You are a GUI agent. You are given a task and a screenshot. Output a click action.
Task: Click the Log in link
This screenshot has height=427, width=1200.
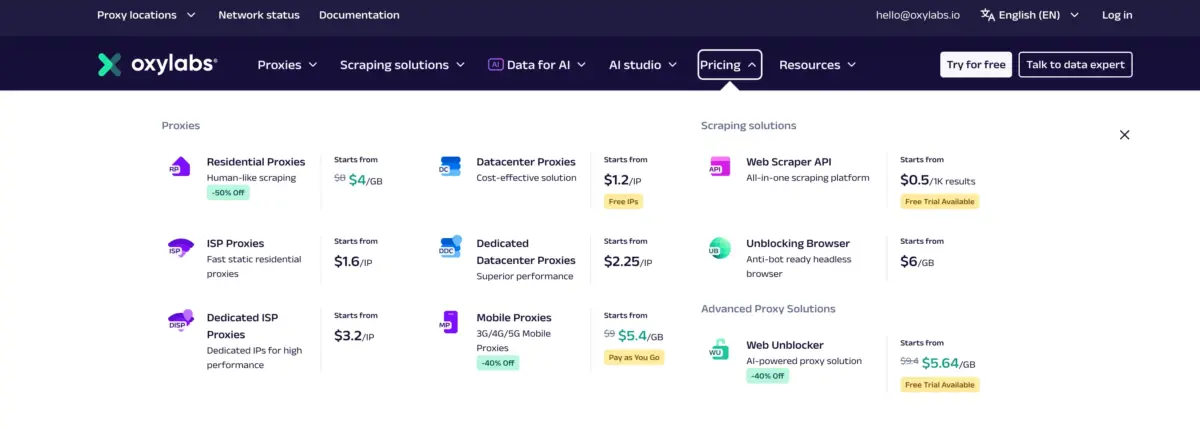1117,15
